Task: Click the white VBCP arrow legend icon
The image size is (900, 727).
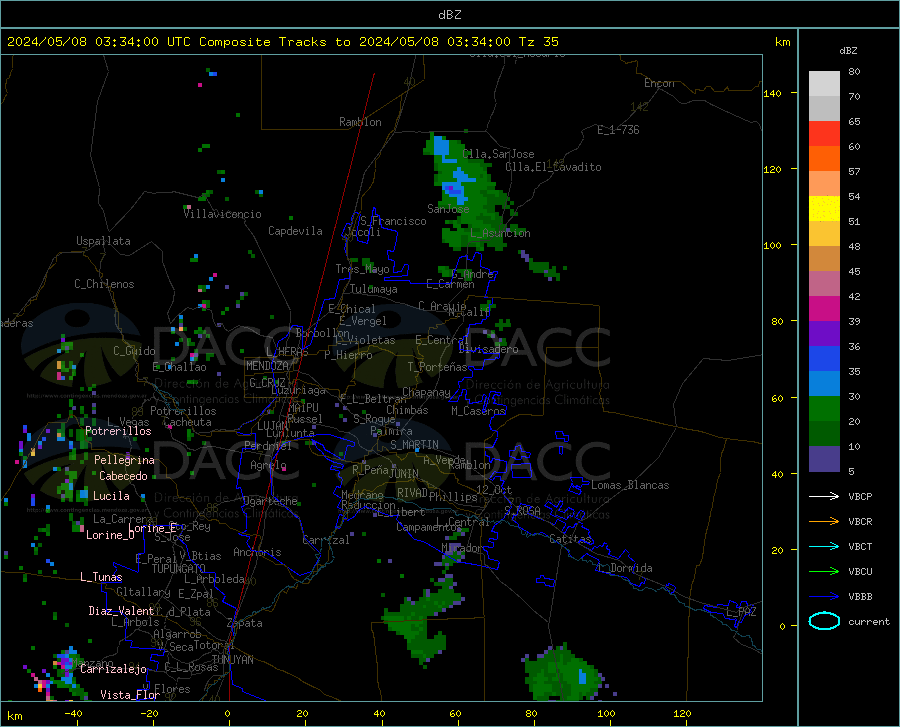Action: point(824,496)
